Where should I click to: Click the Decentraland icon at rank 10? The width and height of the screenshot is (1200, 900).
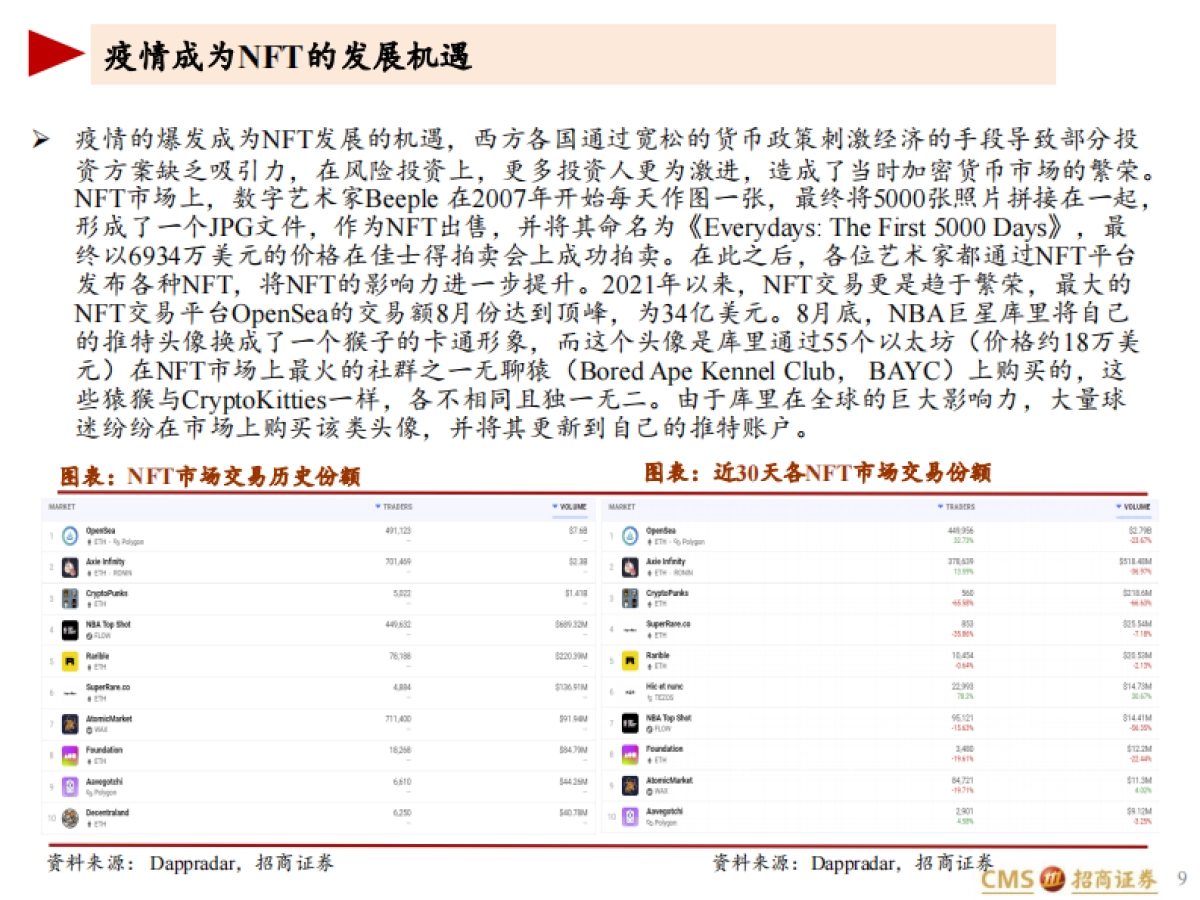point(71,816)
